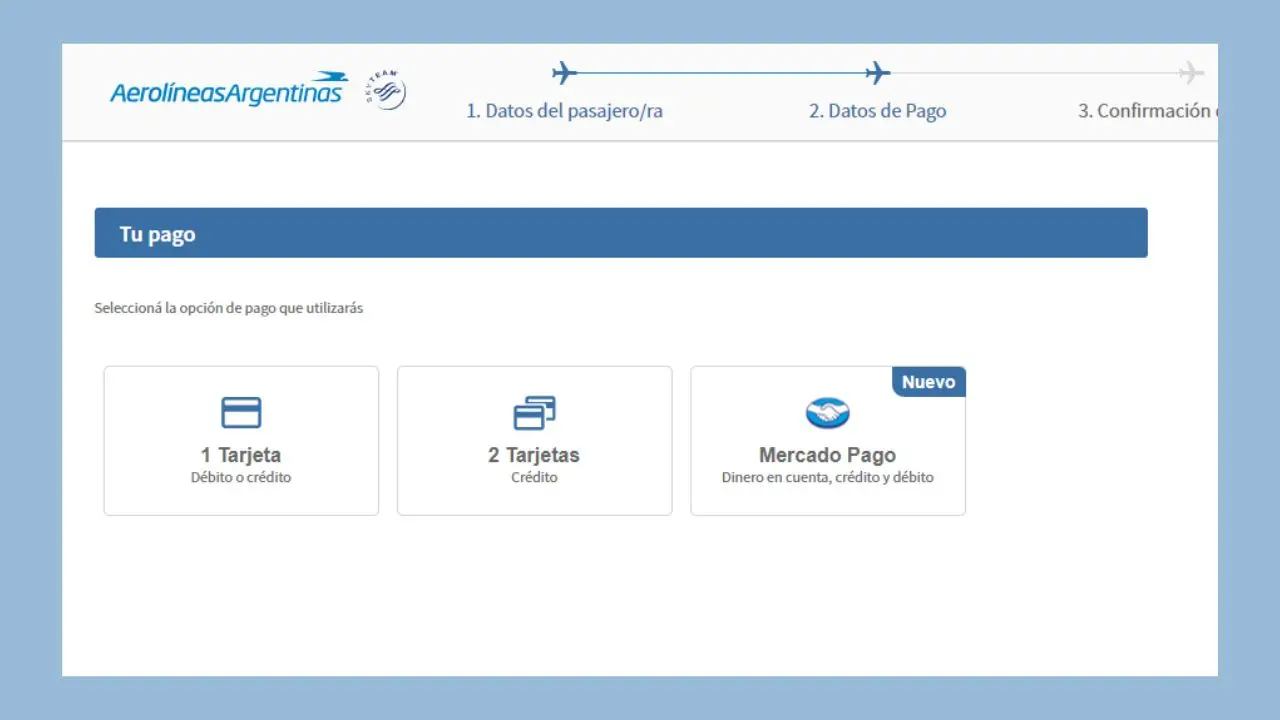Viewport: 1280px width, 720px height.
Task: Click the Nuevo badge on Mercado Pago
Action: point(929,382)
